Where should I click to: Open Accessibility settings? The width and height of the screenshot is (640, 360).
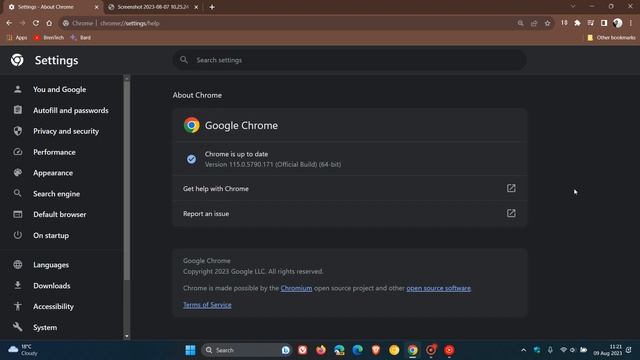[53, 307]
